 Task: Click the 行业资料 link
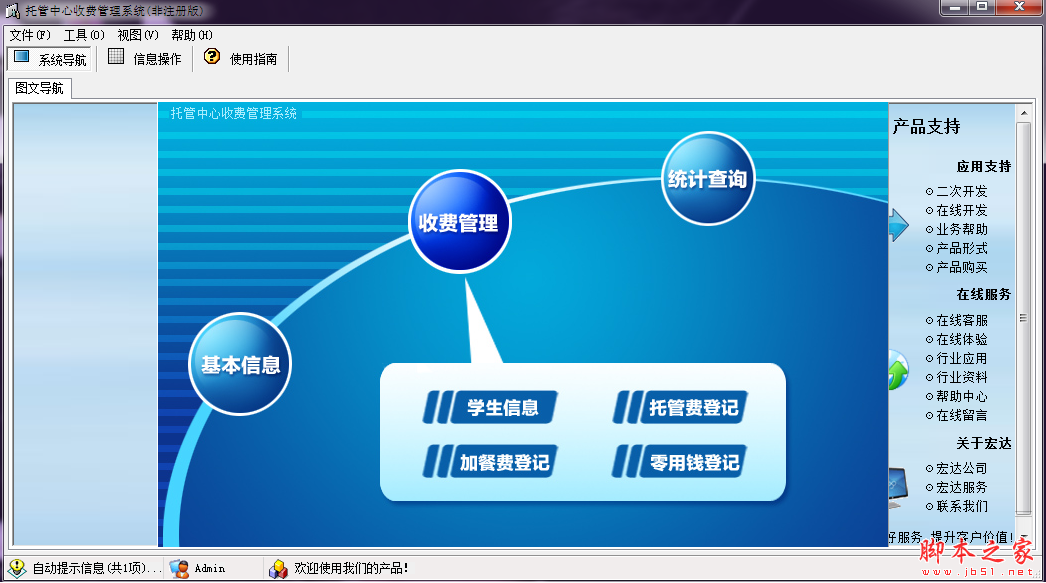pos(961,378)
